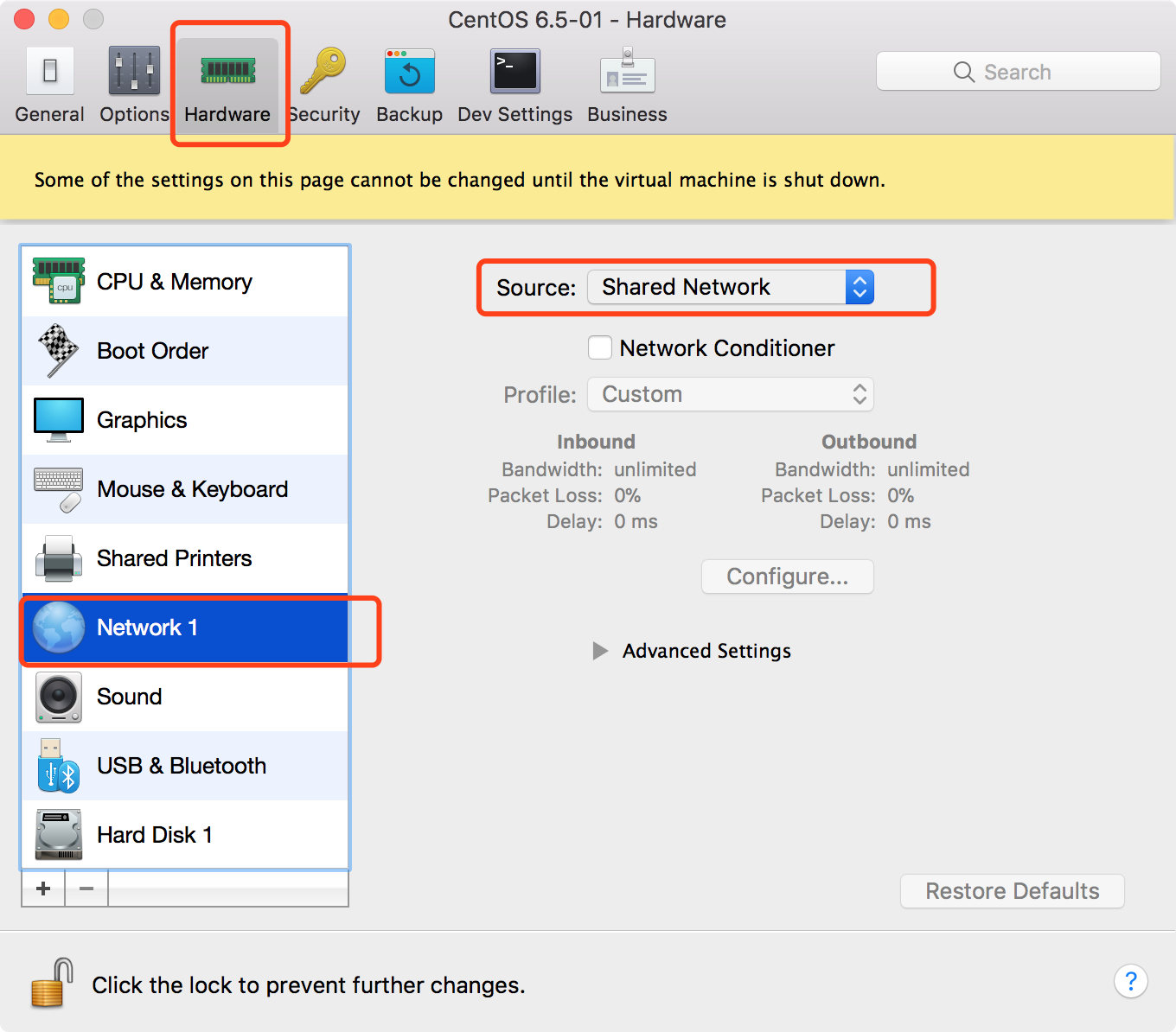1176x1032 pixels.
Task: Click the Sound speaker icon
Action: pyautogui.click(x=59, y=697)
